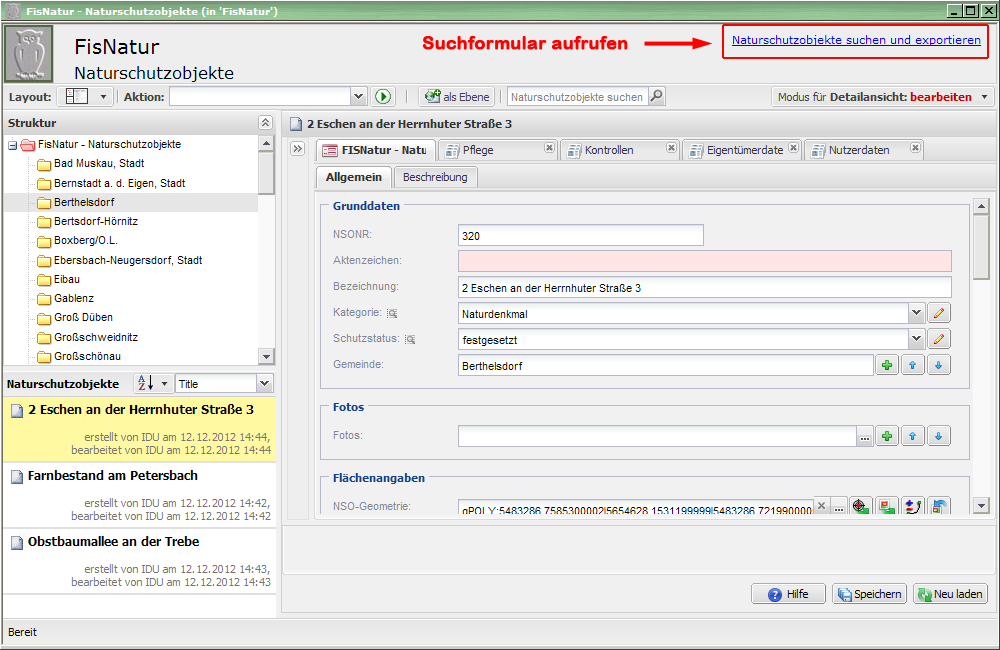
Task: Collapse the Struktur panel
Action: (x=265, y=122)
